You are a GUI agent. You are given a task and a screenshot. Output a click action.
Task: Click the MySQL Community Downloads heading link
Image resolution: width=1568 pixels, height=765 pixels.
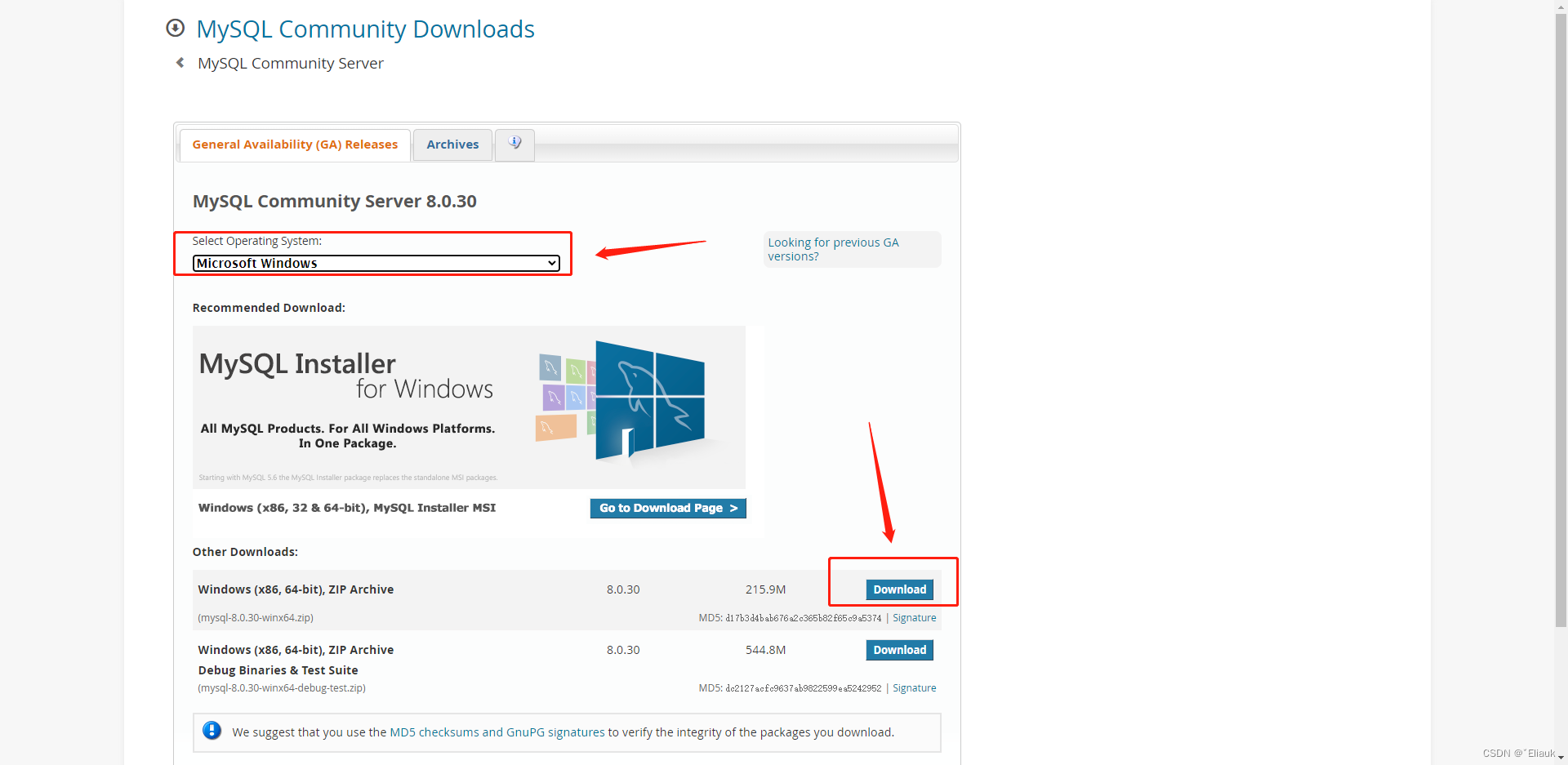point(365,29)
